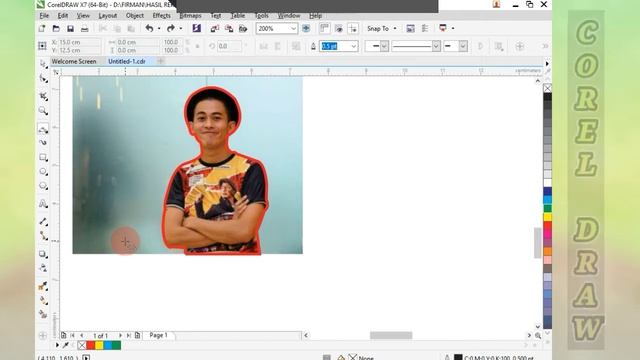This screenshot has height=360, width=640.
Task: Pick the red swatch in document palette
Action: (90, 345)
